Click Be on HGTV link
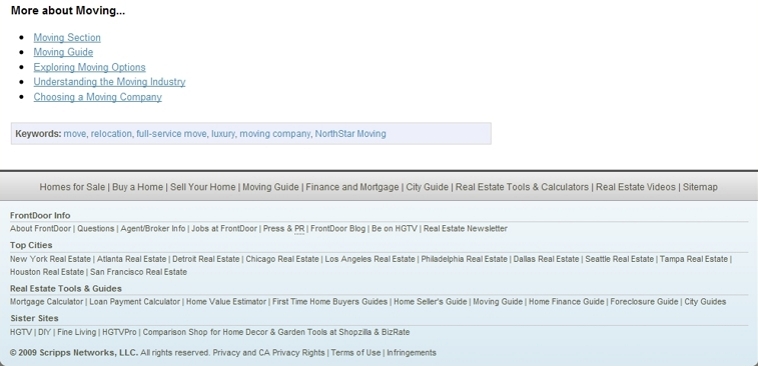Image resolution: width=758 pixels, height=366 pixels. pyautogui.click(x=394, y=229)
